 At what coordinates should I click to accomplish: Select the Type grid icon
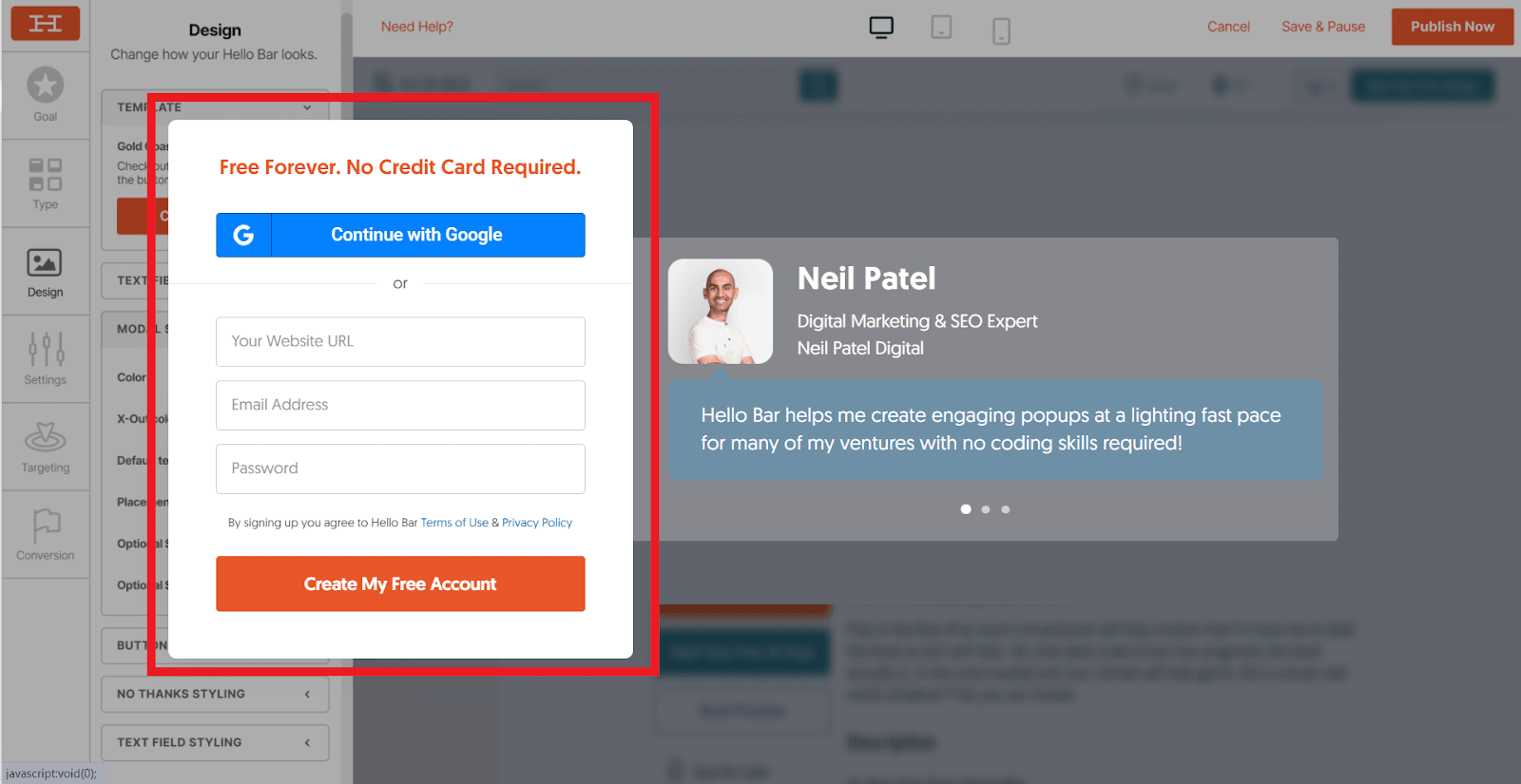[46, 175]
